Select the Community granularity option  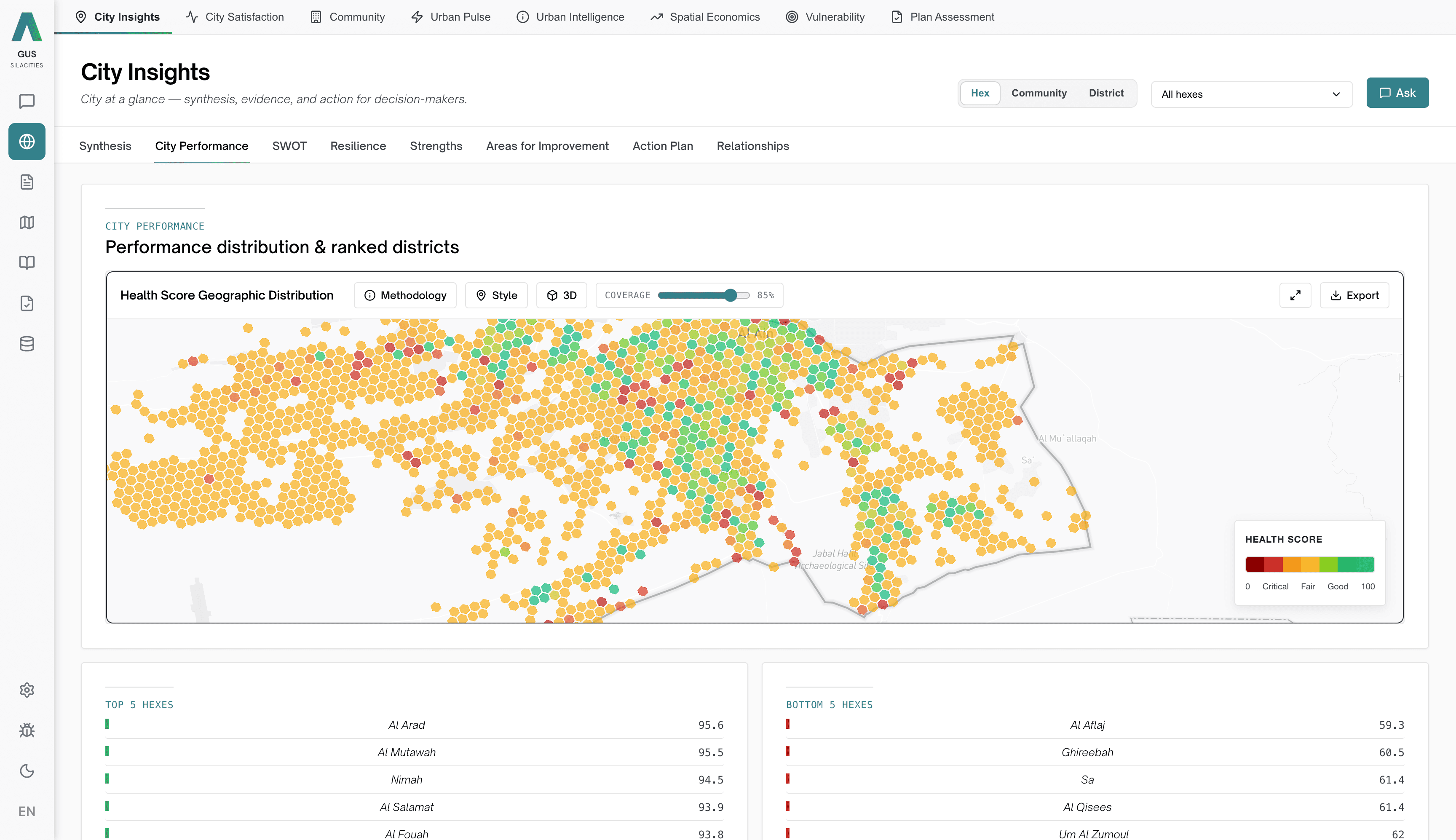pos(1039,93)
